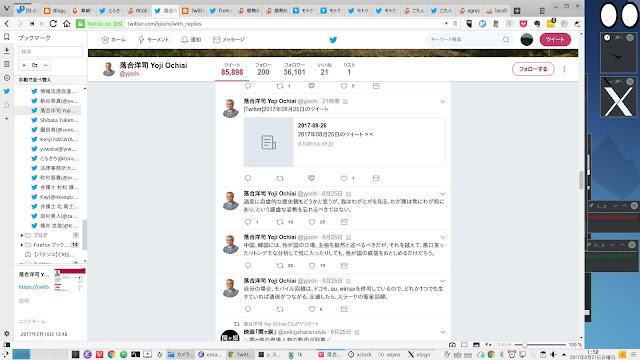Open profile avatar menu in Twitter header
Screen dimensions: 640x360
click(x=527, y=40)
